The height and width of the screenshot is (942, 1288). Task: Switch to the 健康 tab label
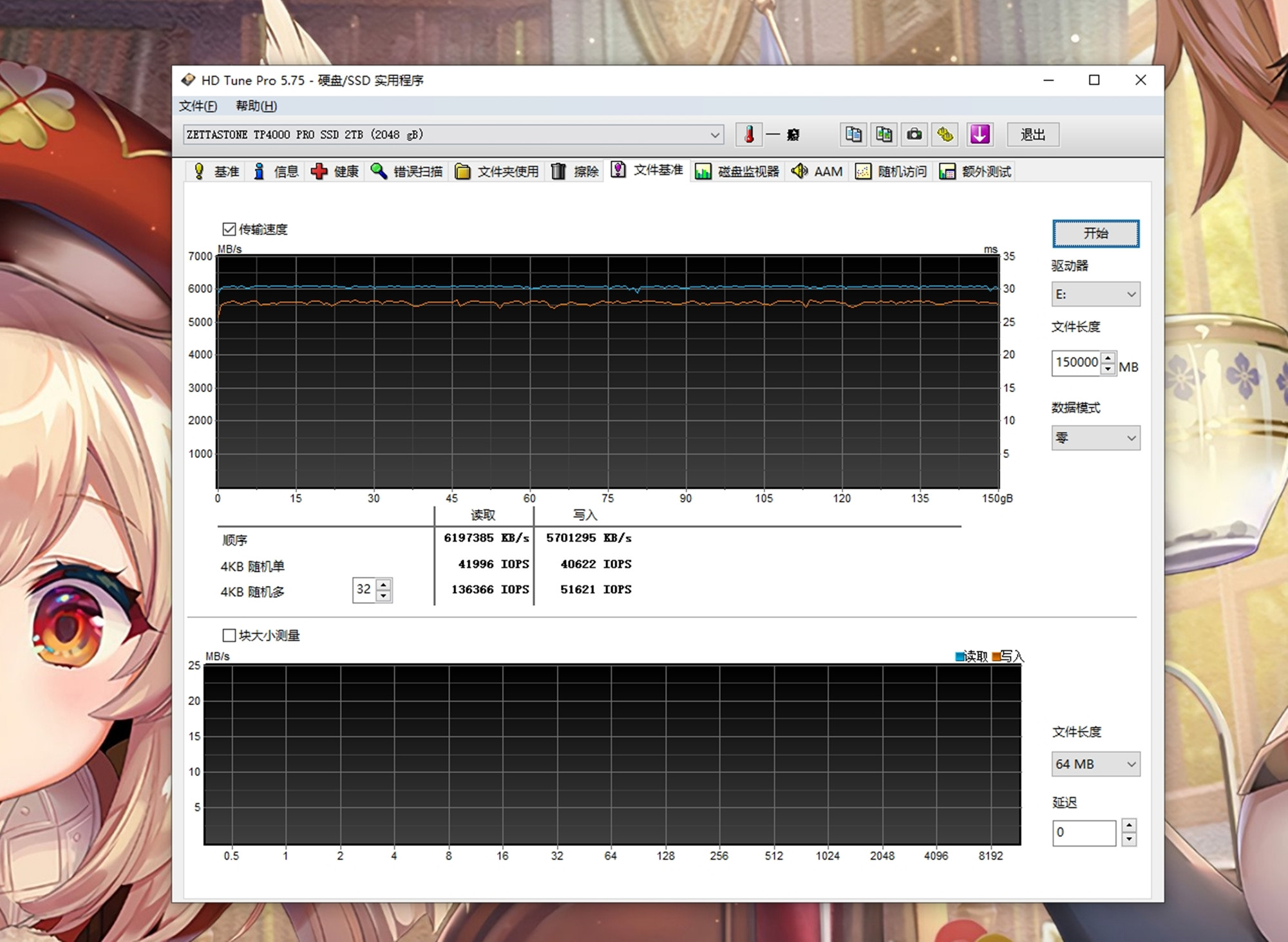[x=346, y=171]
